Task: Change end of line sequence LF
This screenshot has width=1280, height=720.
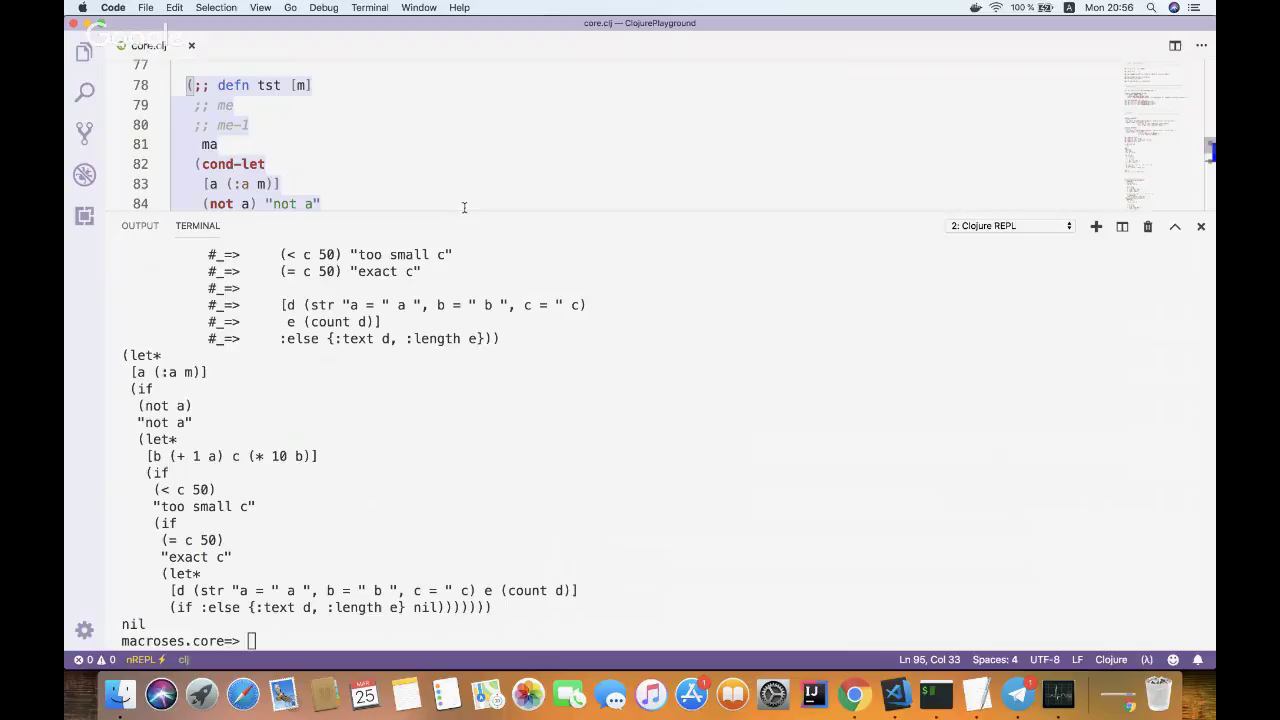Action: pos(1077,660)
